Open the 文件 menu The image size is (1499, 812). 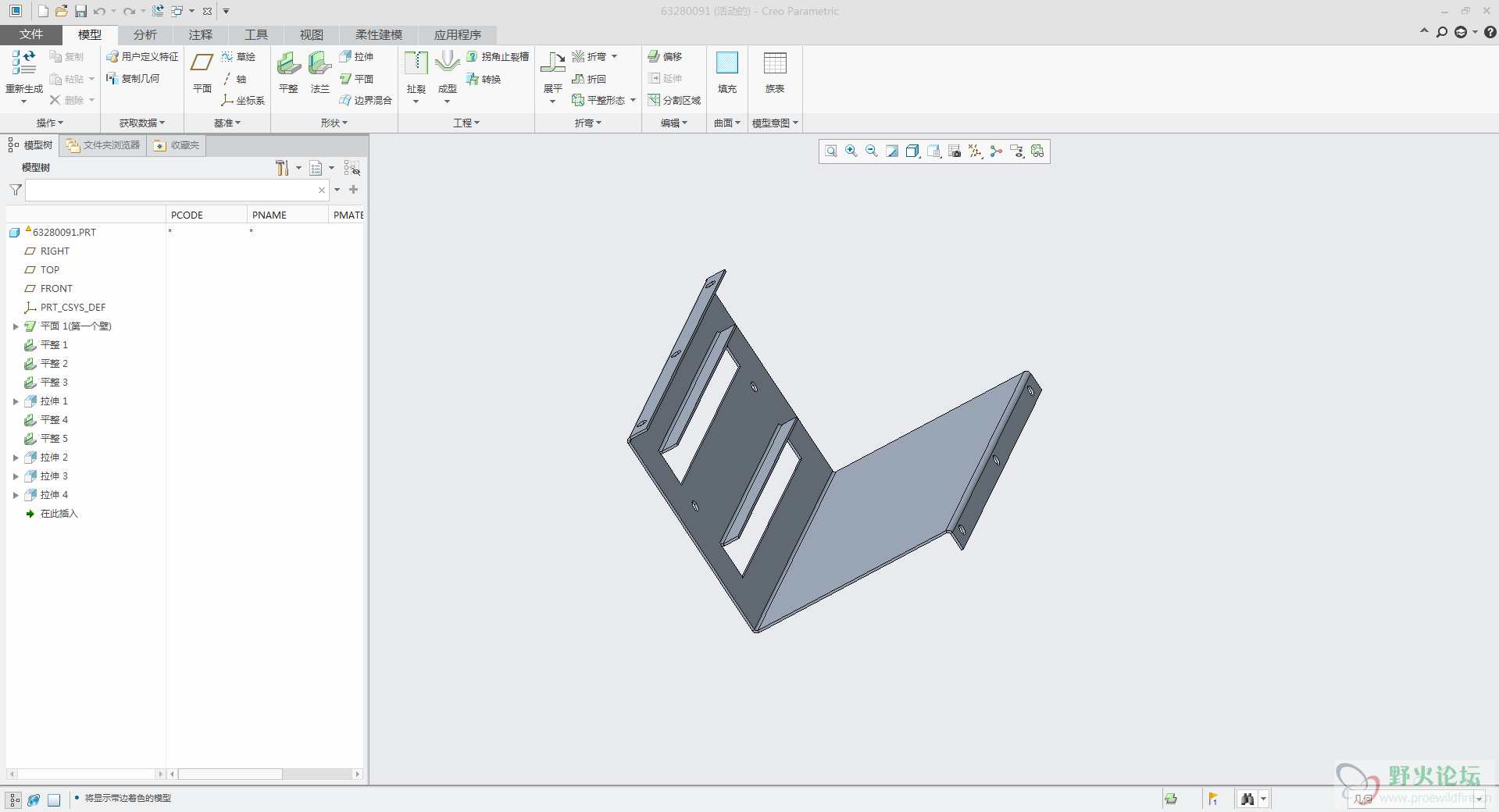[x=31, y=34]
